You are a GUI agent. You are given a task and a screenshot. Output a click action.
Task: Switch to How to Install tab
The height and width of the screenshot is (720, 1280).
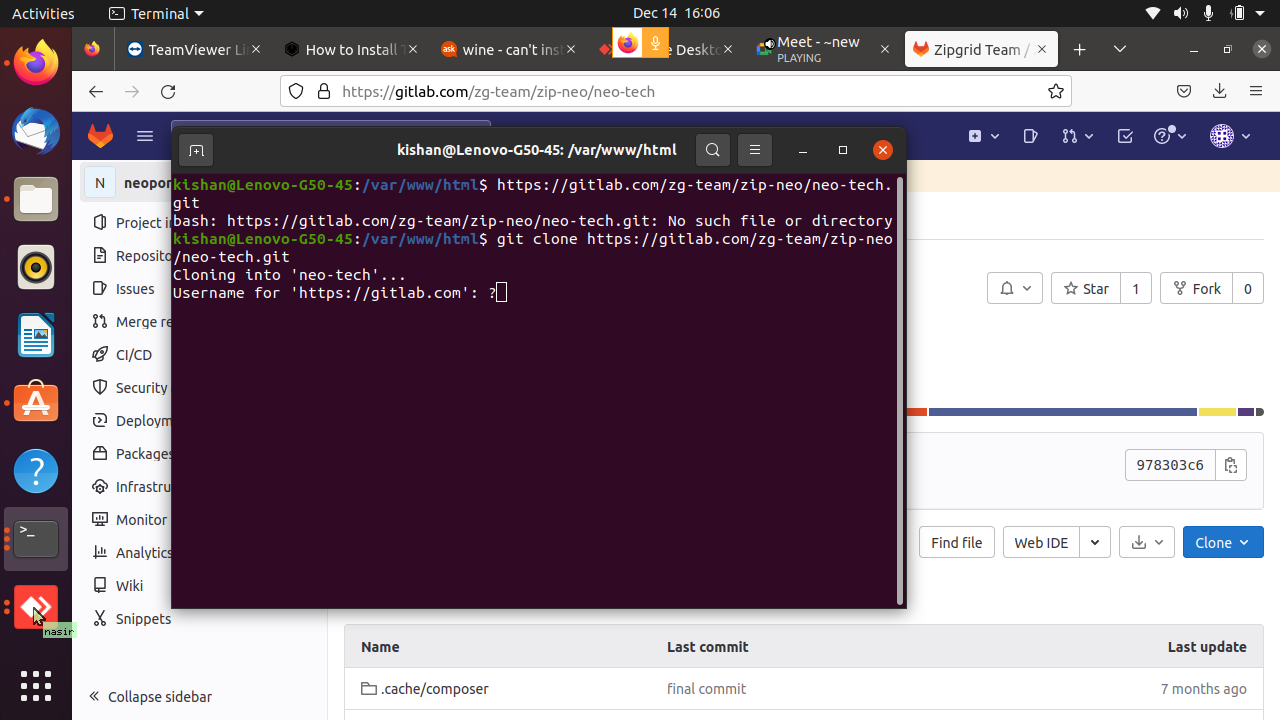pyautogui.click(x=350, y=49)
